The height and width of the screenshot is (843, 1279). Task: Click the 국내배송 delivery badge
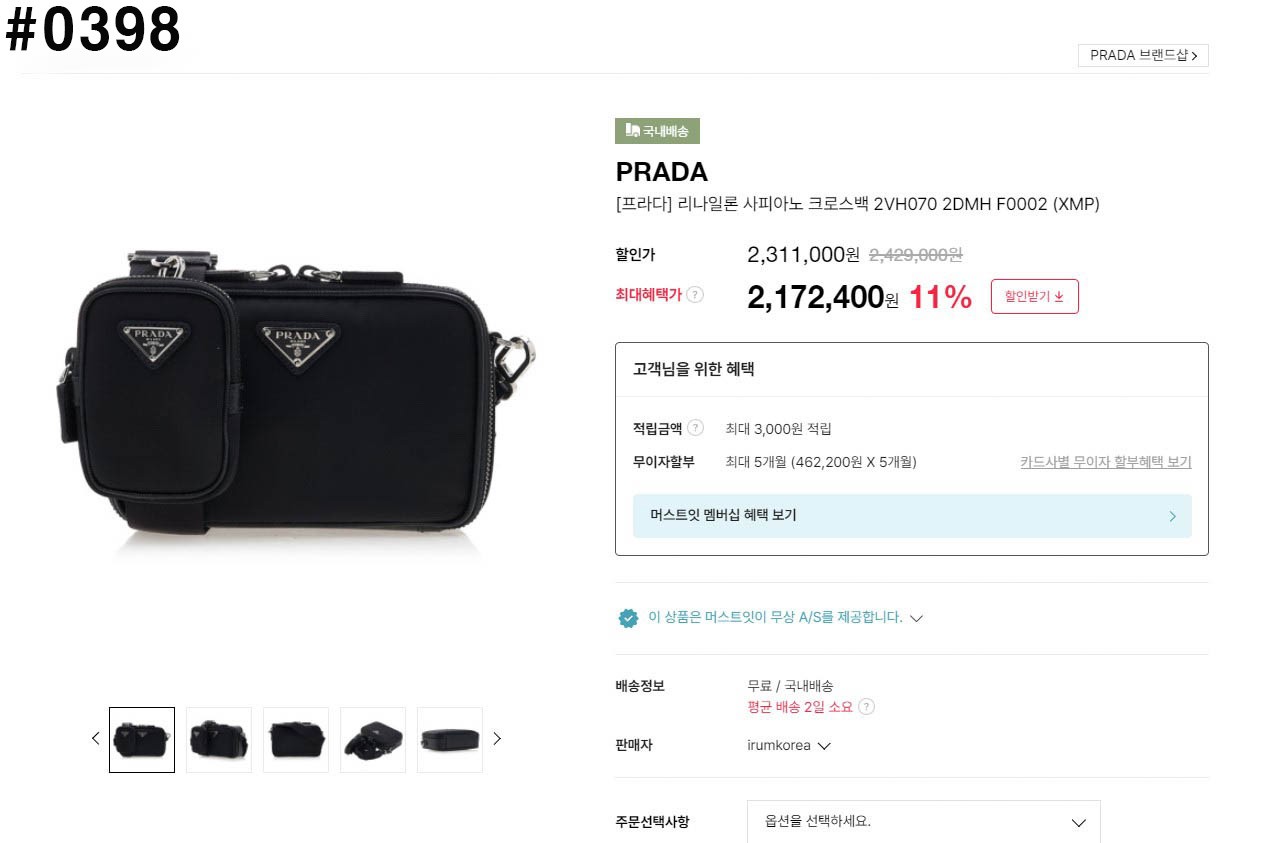(657, 131)
